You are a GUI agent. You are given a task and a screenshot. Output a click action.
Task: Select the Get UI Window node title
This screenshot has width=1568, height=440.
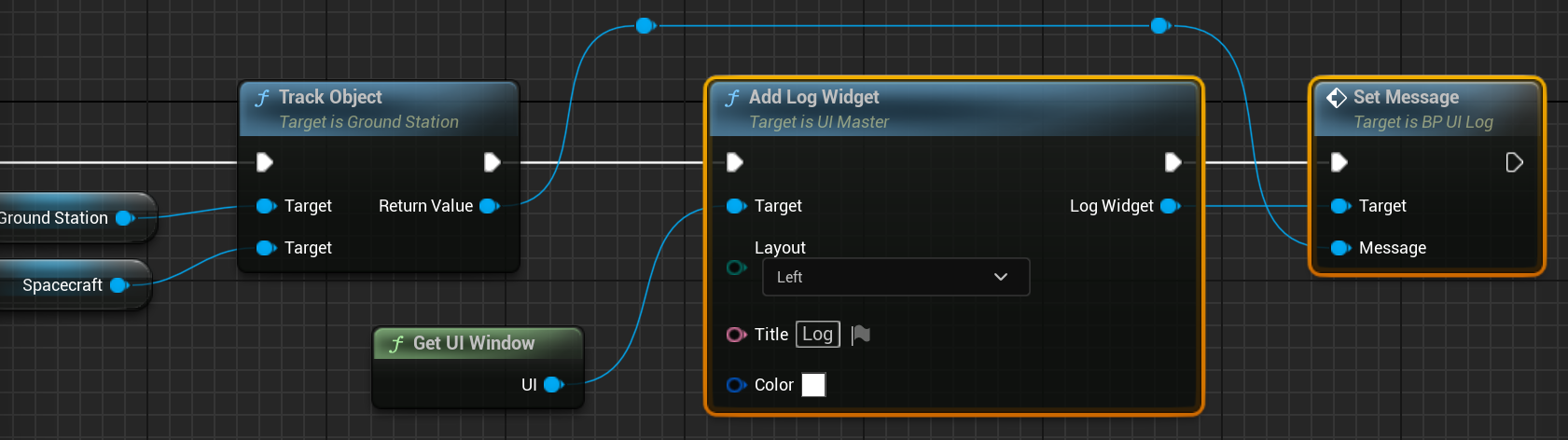point(476,343)
